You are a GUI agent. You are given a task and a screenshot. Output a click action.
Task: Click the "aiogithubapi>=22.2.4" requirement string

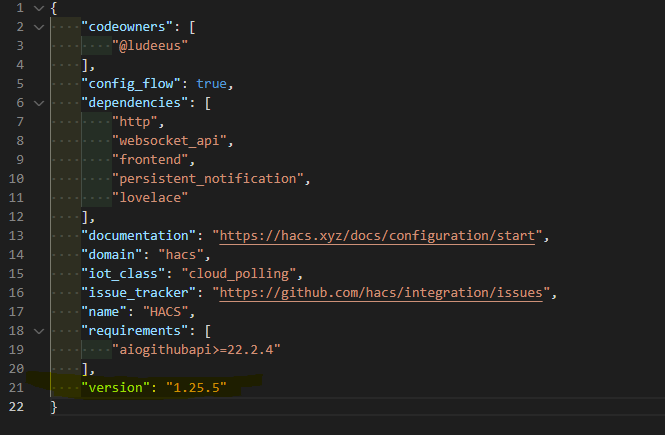(x=196, y=350)
